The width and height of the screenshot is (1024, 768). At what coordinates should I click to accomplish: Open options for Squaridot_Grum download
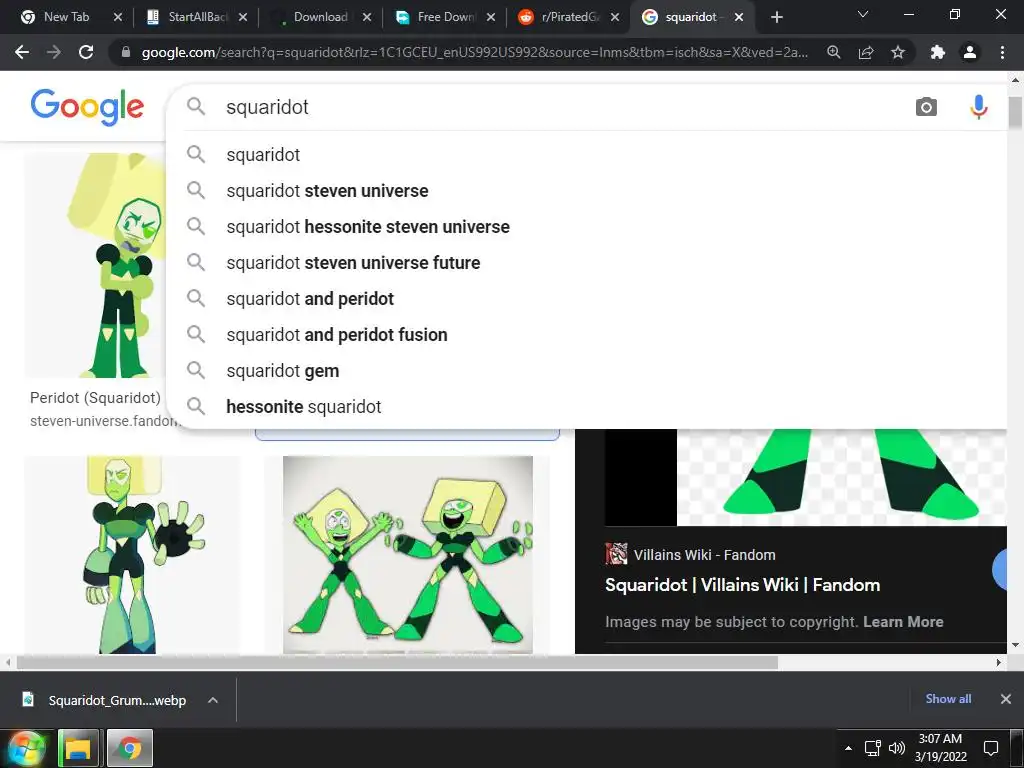pos(212,700)
